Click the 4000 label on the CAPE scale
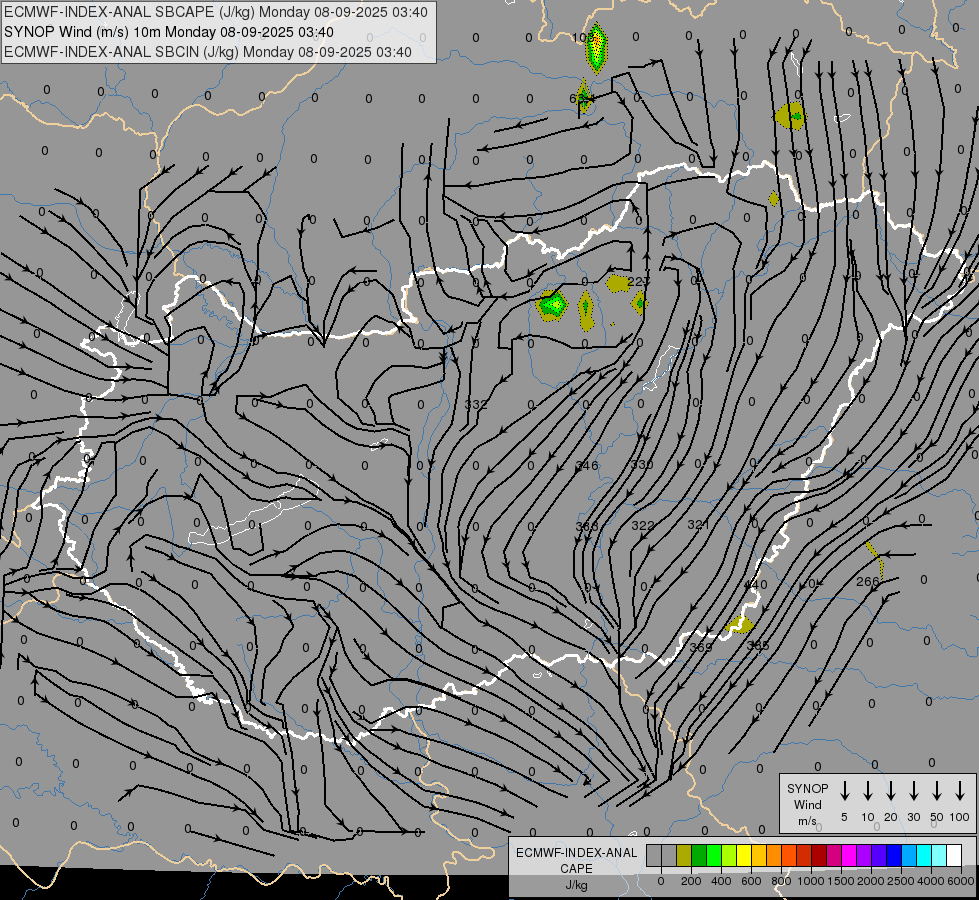979x900 pixels. pos(931,881)
